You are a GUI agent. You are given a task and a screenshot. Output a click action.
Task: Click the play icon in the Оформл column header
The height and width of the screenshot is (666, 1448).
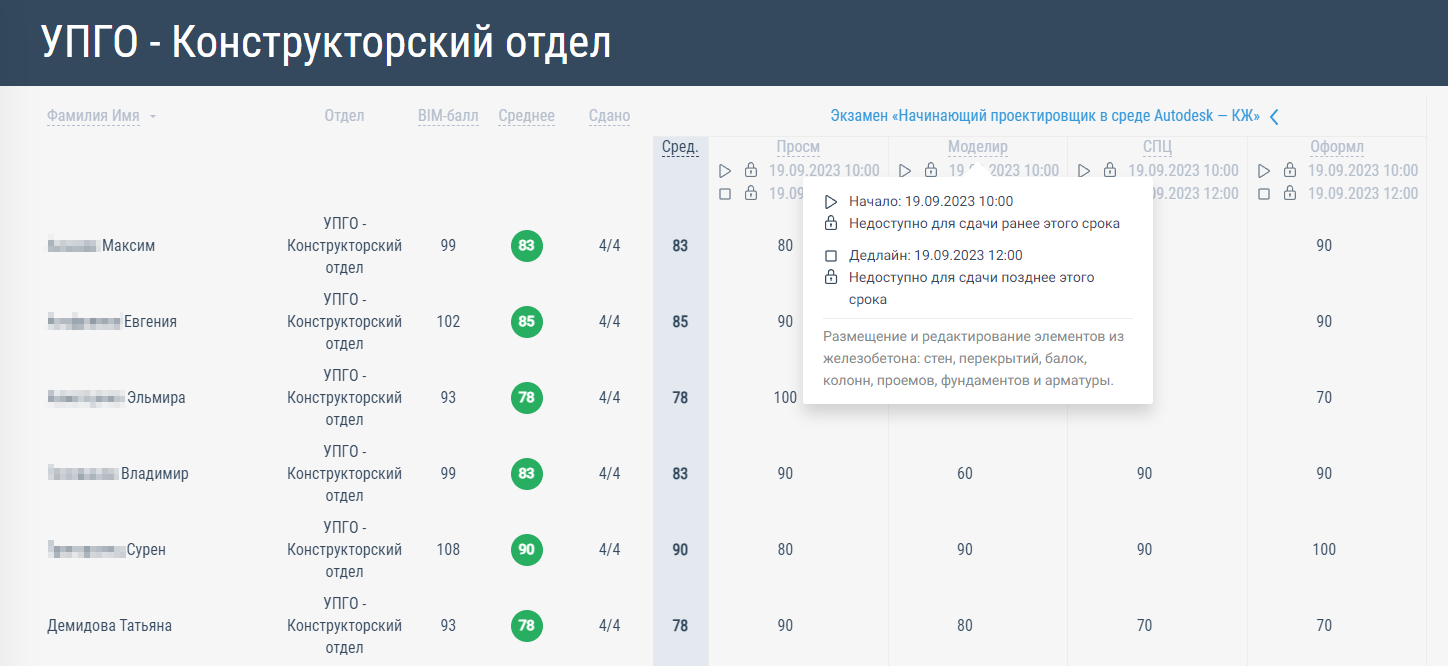coord(1263,170)
